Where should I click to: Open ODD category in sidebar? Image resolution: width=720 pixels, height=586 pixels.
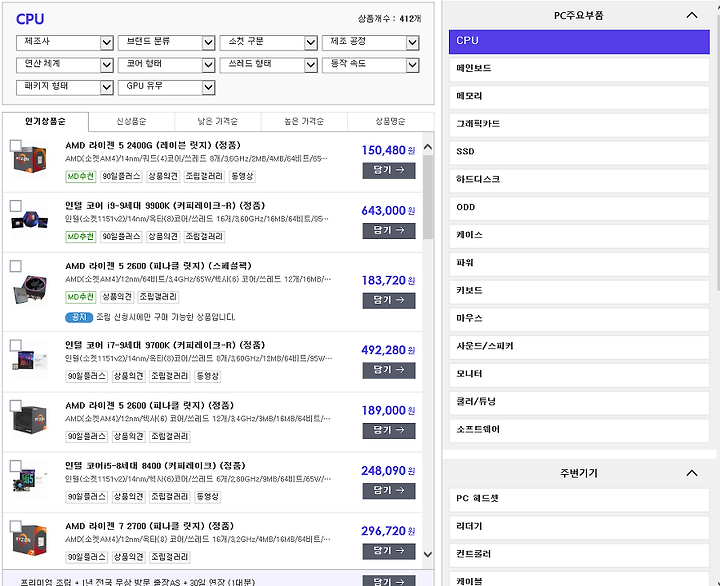coord(579,208)
